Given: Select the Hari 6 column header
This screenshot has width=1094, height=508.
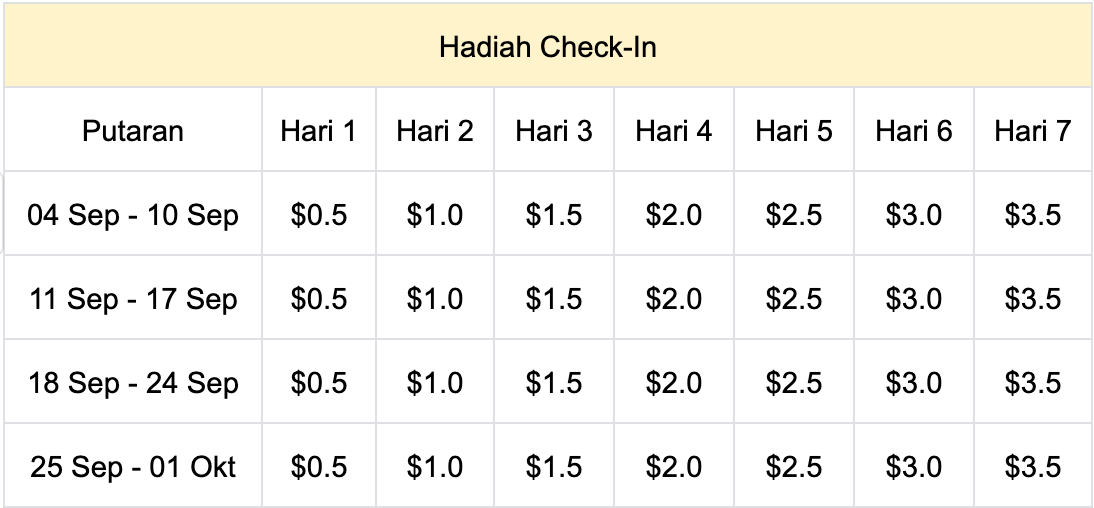Looking at the screenshot, I should 914,131.
